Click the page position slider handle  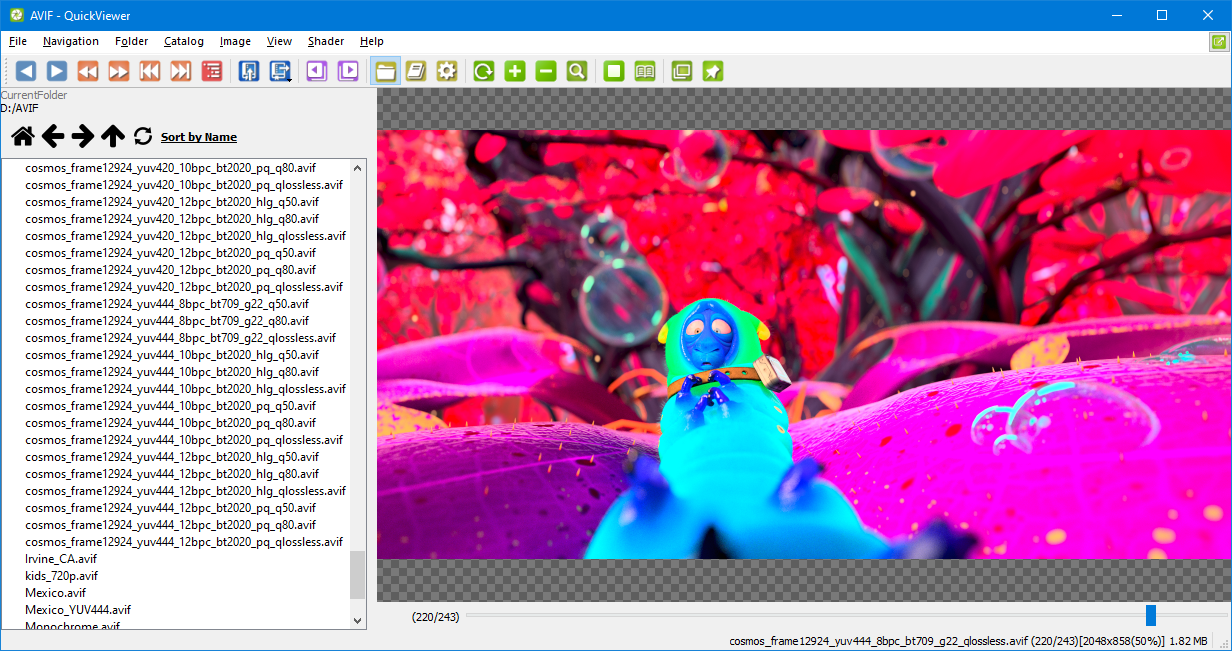pyautogui.click(x=1151, y=615)
